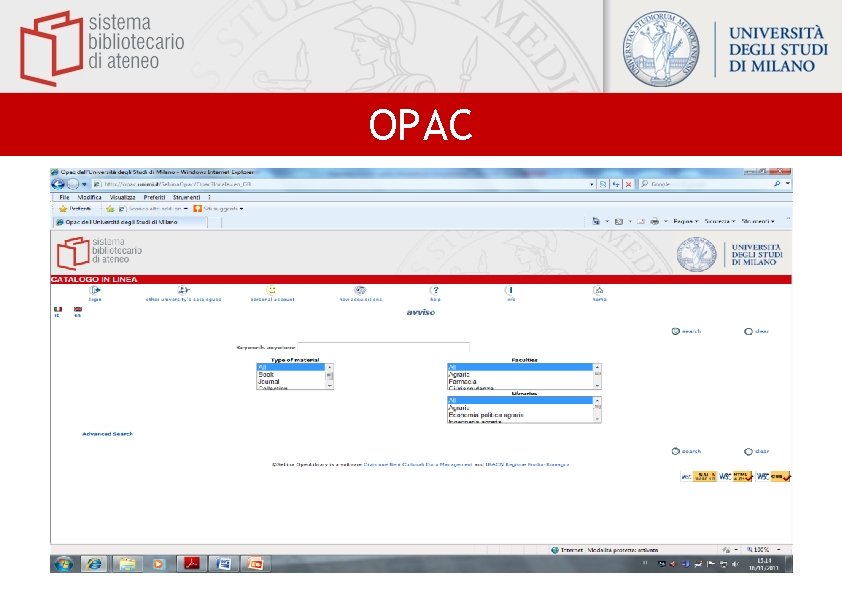Open the Advanced Search link
Image resolution: width=842 pixels, height=595 pixels.
click(107, 434)
